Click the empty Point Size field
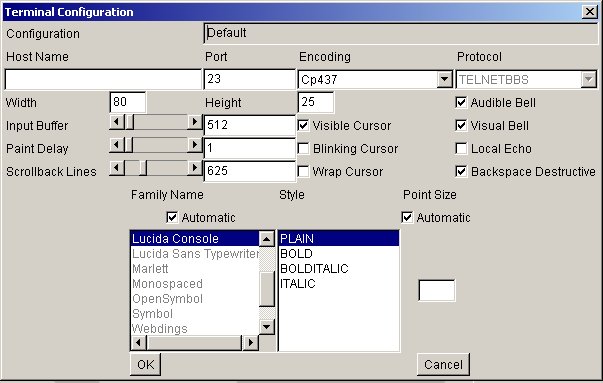This screenshot has width=603, height=383. [436, 290]
